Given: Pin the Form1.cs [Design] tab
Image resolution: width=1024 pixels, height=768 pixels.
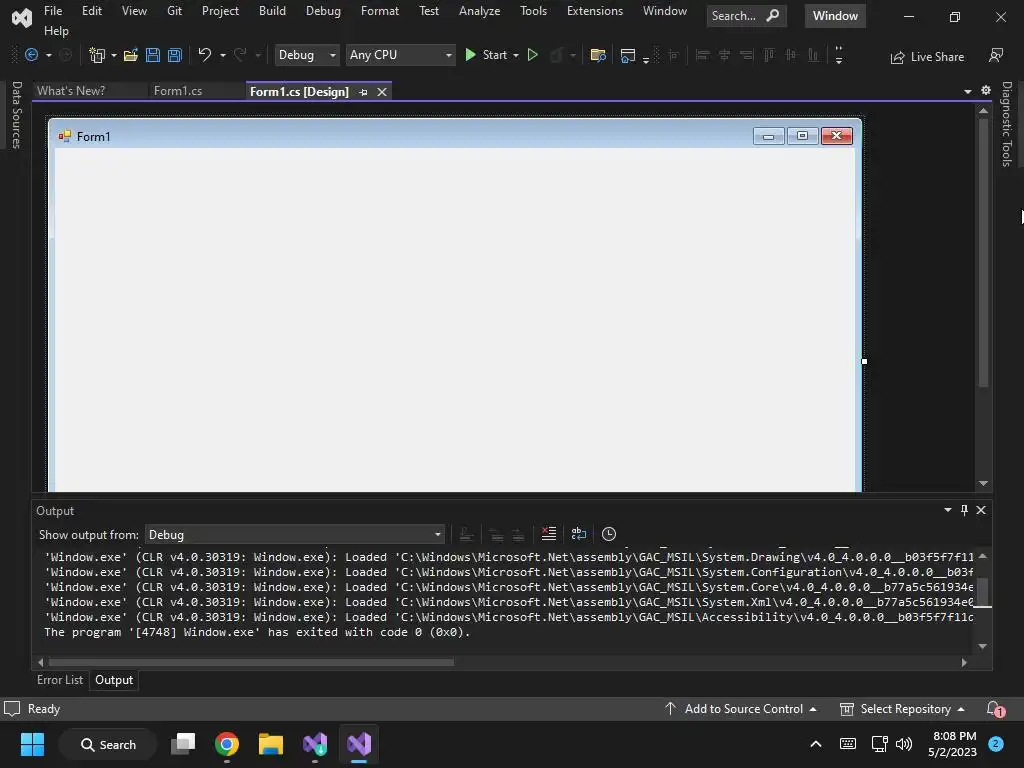Looking at the screenshot, I should pyautogui.click(x=364, y=92).
